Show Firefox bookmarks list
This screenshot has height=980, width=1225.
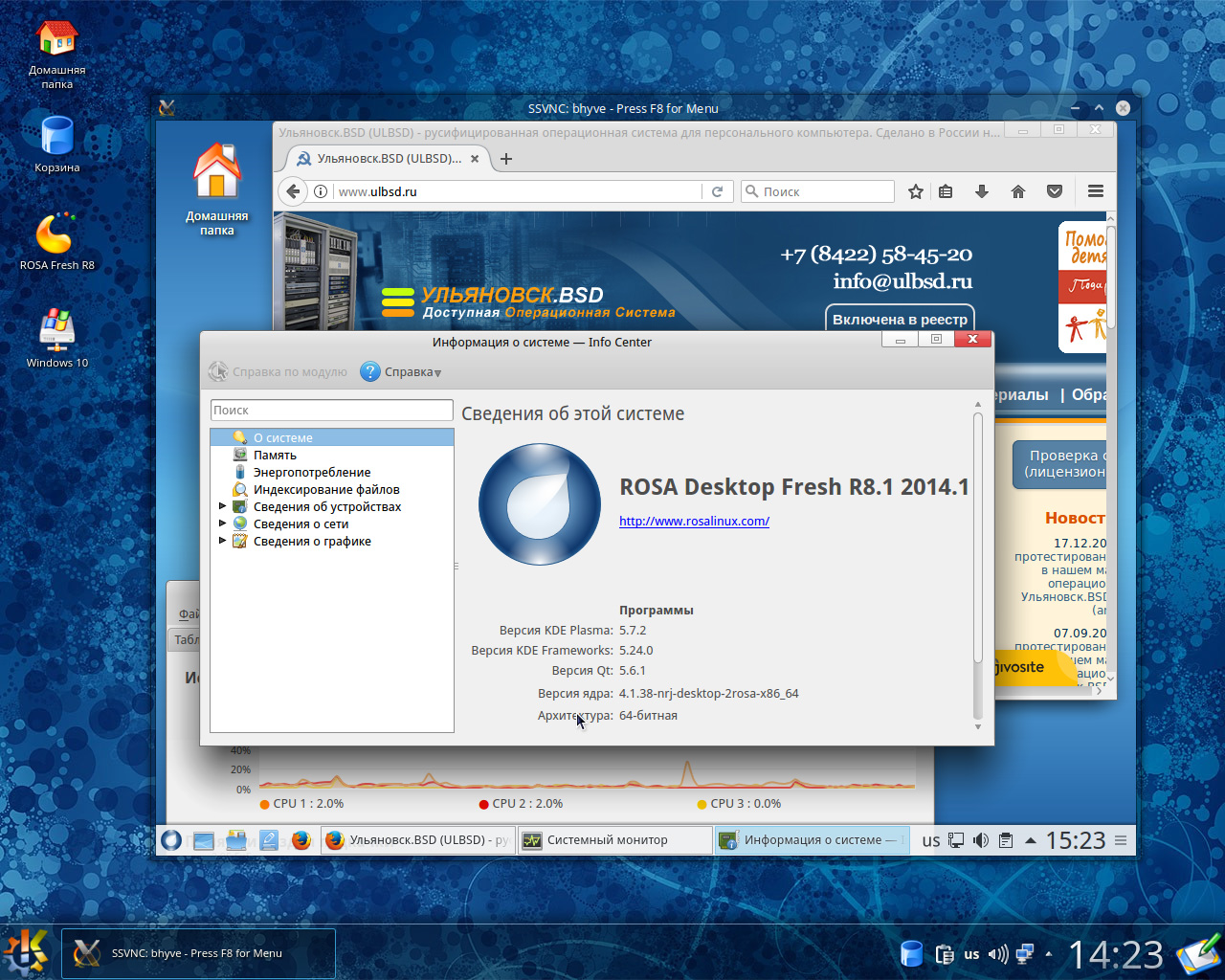tap(946, 191)
